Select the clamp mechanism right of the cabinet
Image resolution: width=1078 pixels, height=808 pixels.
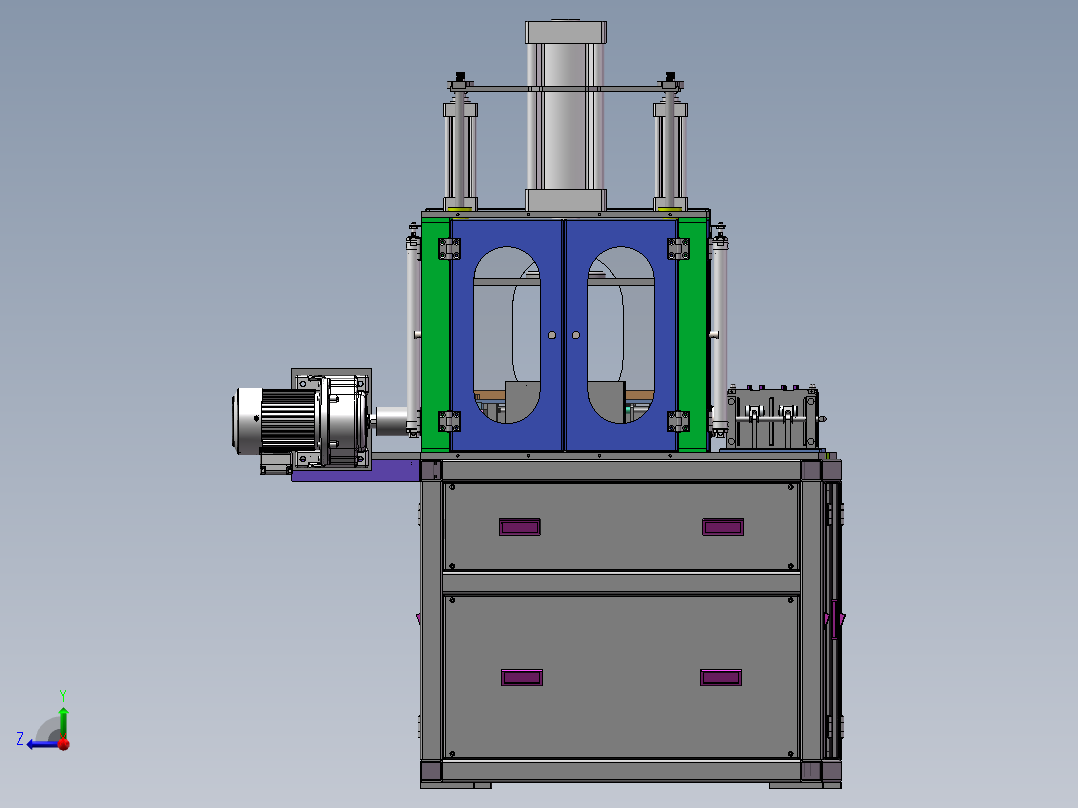pyautogui.click(x=773, y=417)
